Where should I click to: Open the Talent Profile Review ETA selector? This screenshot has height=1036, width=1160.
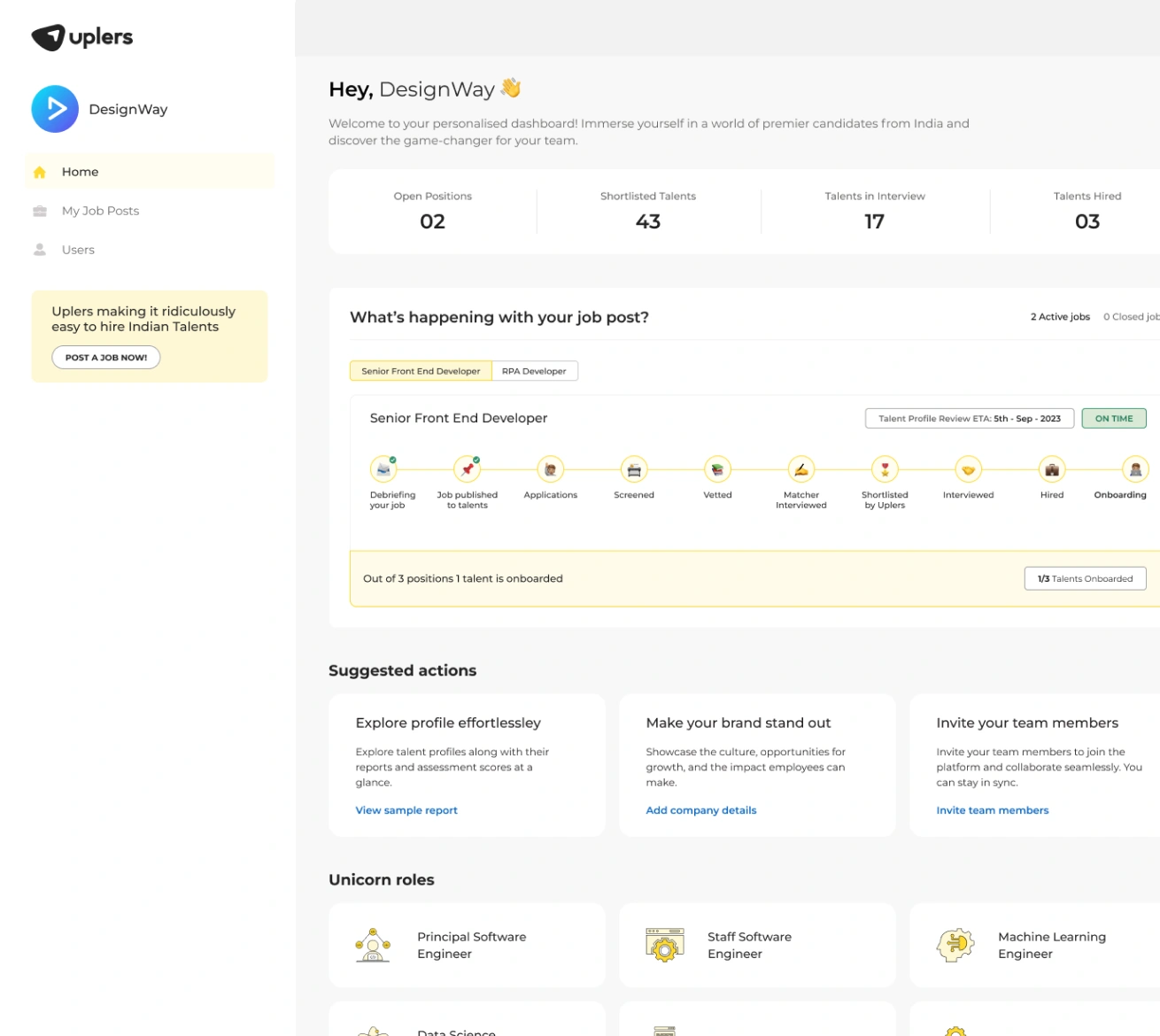coord(969,418)
